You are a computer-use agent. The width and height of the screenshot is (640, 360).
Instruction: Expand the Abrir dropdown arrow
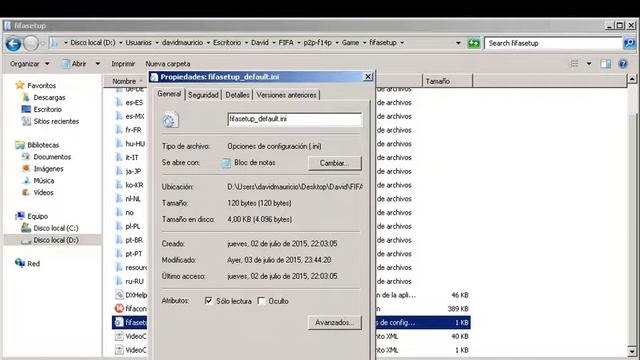click(x=98, y=64)
